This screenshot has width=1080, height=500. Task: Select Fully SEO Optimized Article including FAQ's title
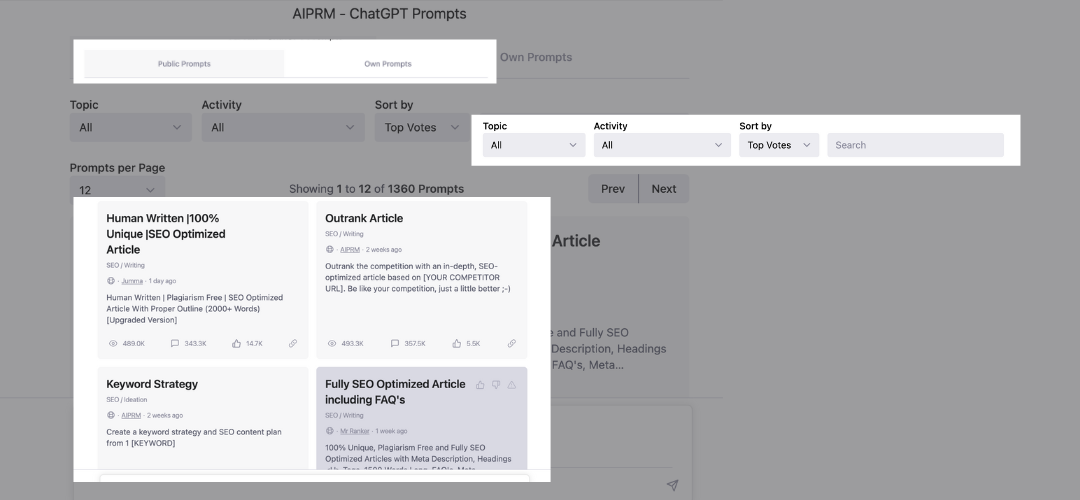(x=395, y=392)
